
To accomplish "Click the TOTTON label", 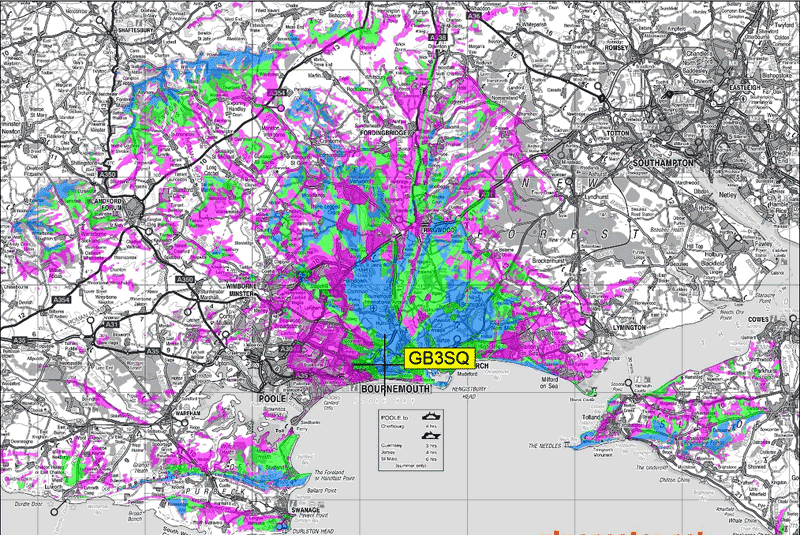I will tap(618, 133).
